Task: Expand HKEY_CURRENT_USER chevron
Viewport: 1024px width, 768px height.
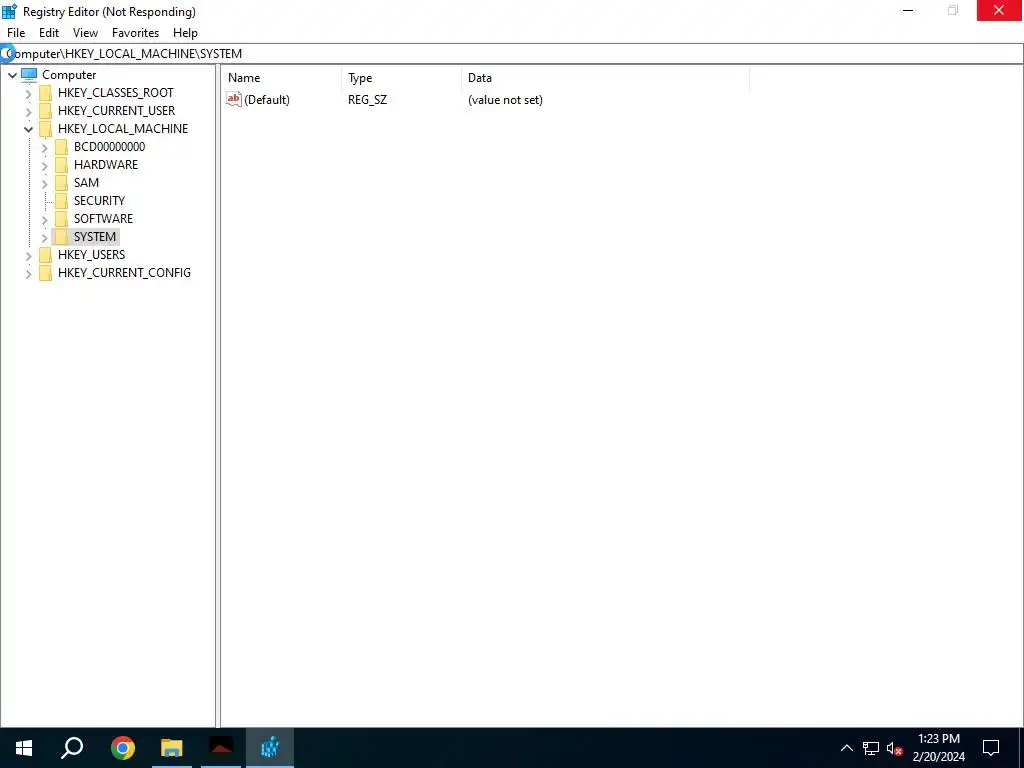Action: tap(28, 112)
